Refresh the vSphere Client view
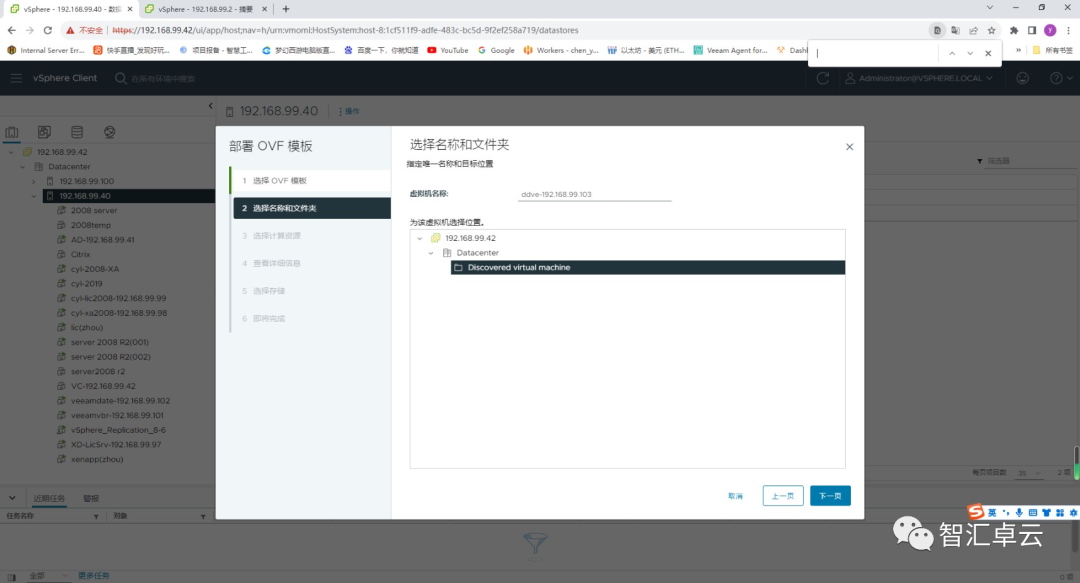Image resolution: width=1080 pixels, height=583 pixels. [822, 79]
